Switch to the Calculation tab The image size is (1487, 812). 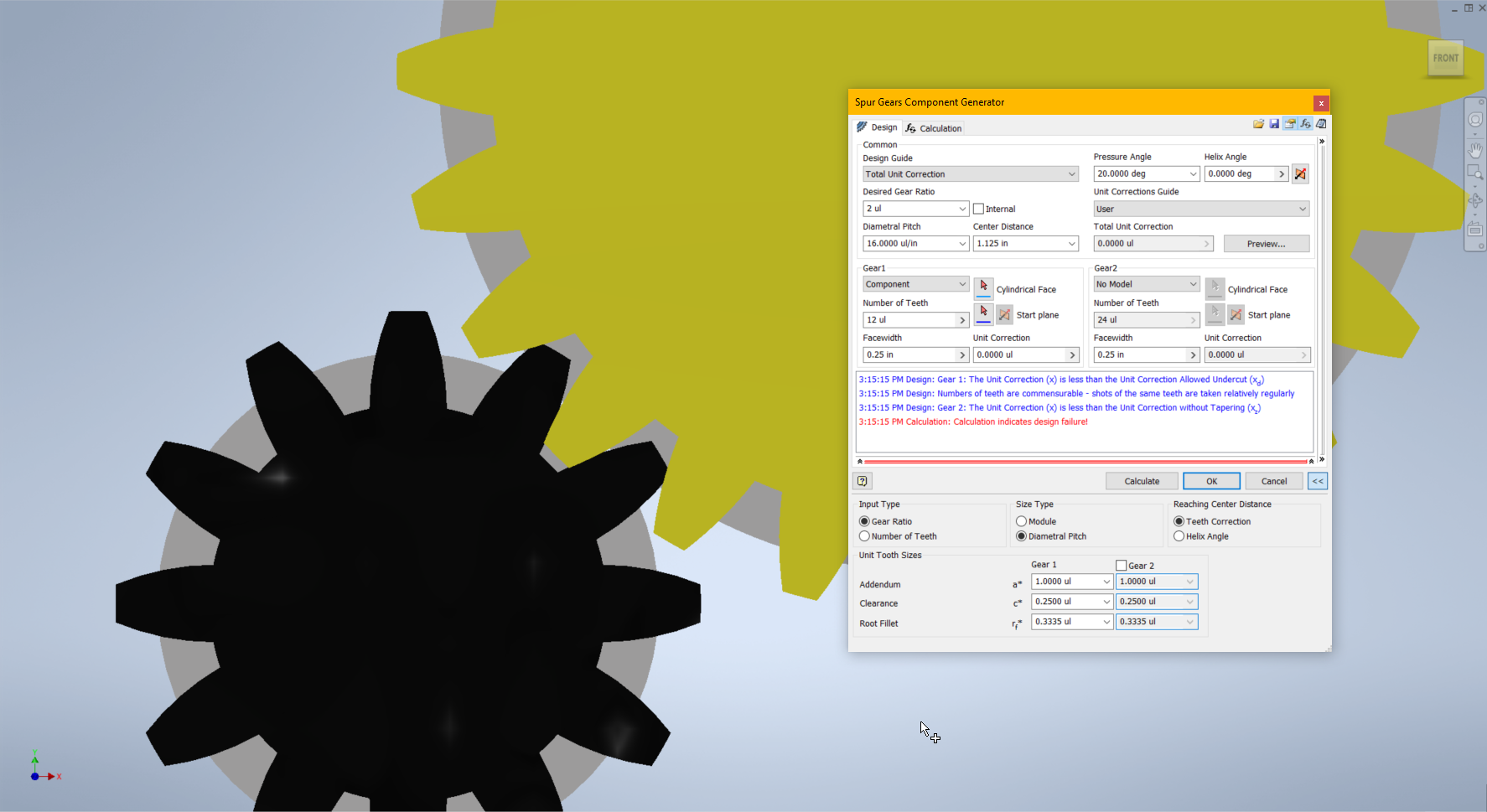tap(934, 128)
